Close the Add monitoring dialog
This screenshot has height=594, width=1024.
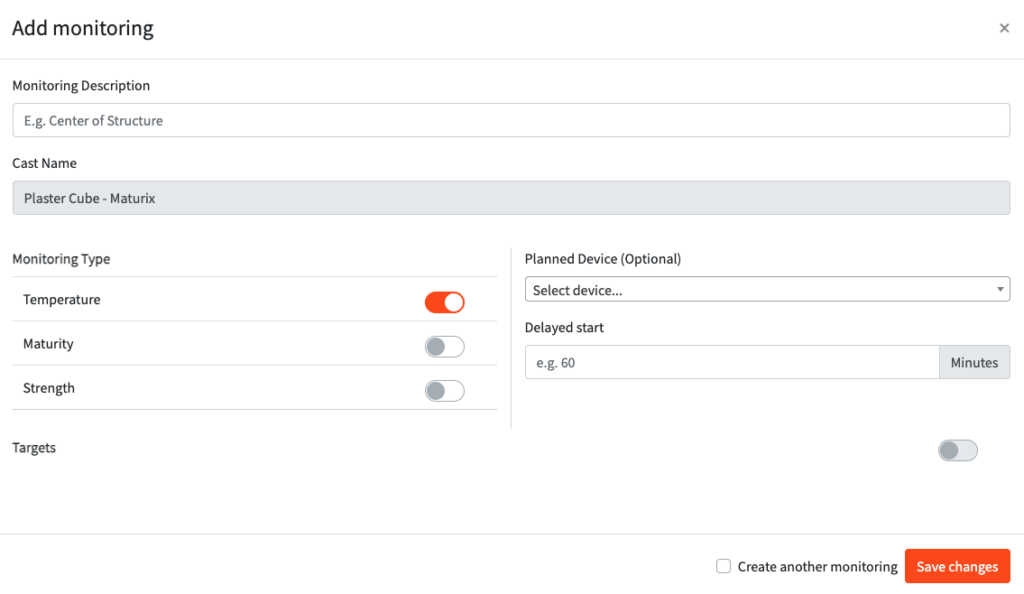pyautogui.click(x=1004, y=28)
